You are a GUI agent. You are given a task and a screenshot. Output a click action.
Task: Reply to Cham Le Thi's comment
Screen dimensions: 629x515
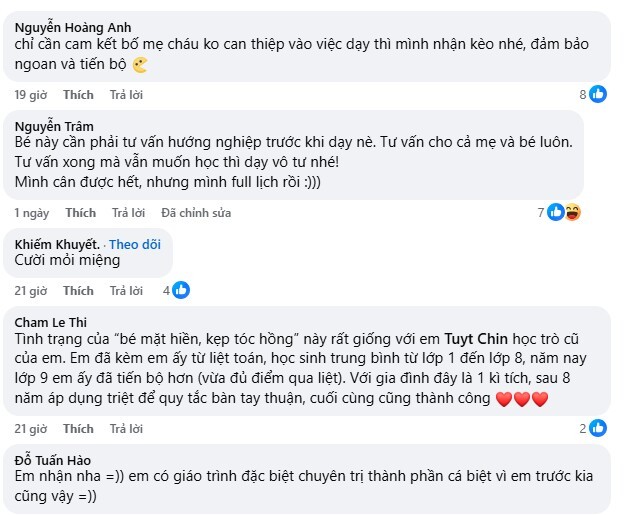point(126,429)
